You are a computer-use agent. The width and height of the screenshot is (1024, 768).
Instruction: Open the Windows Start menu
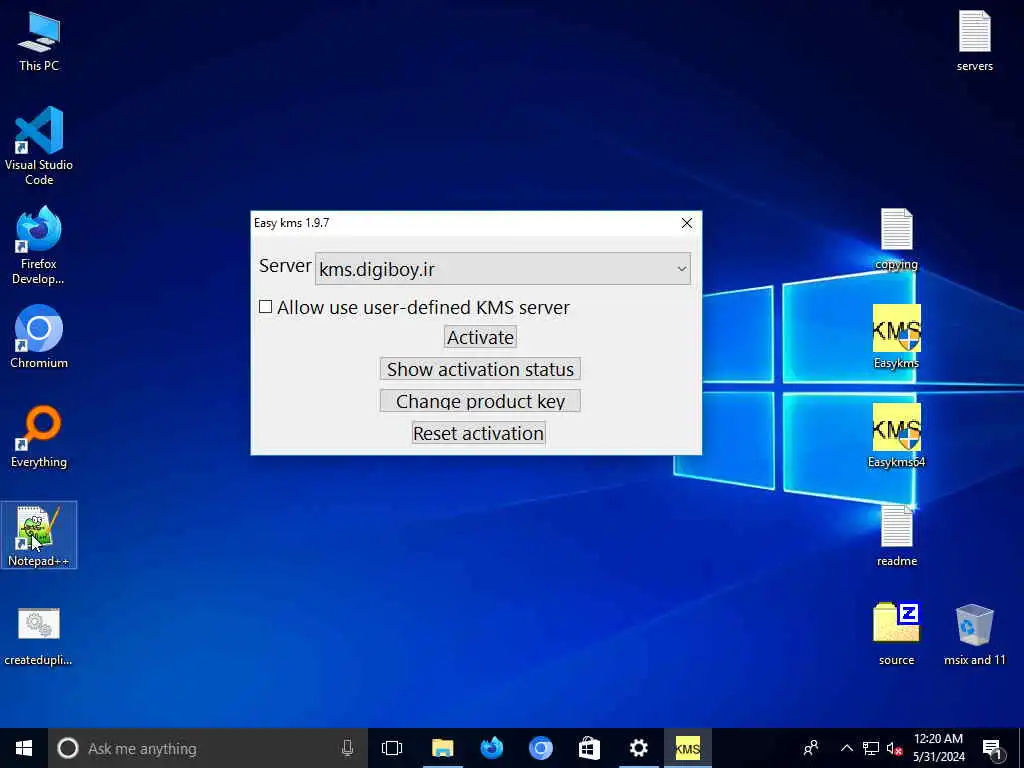coord(24,748)
